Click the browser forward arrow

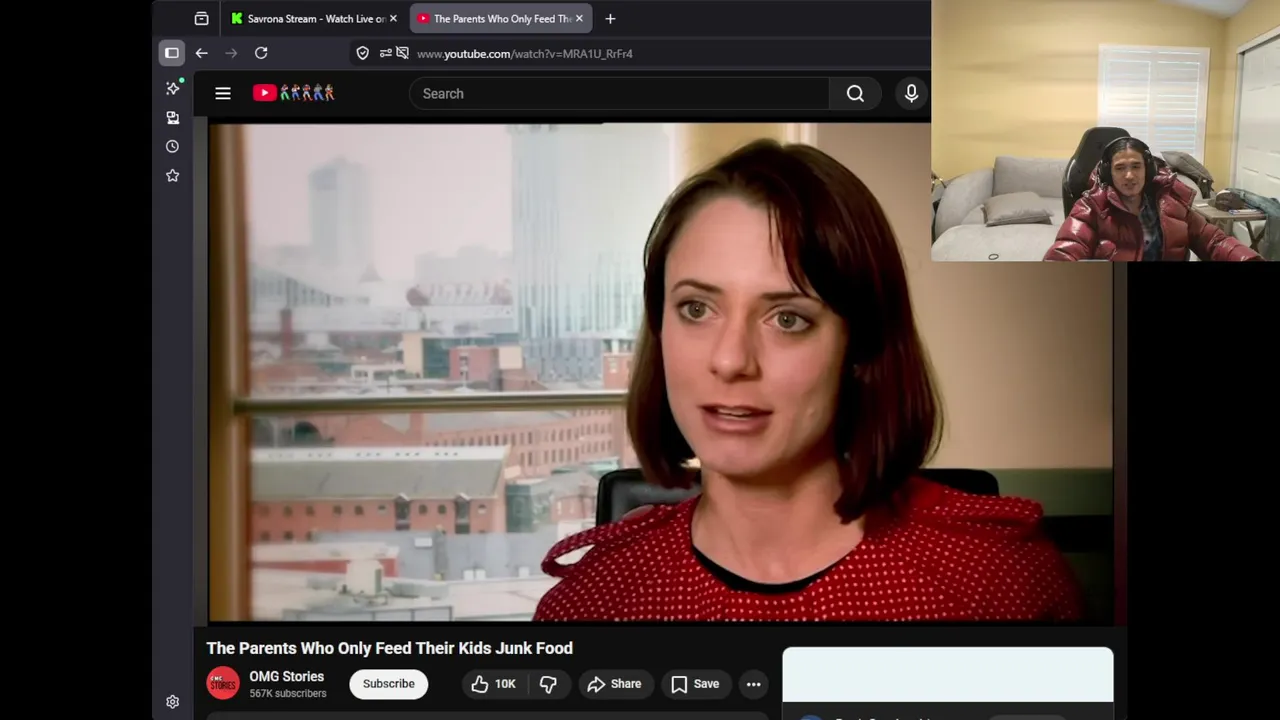(231, 53)
